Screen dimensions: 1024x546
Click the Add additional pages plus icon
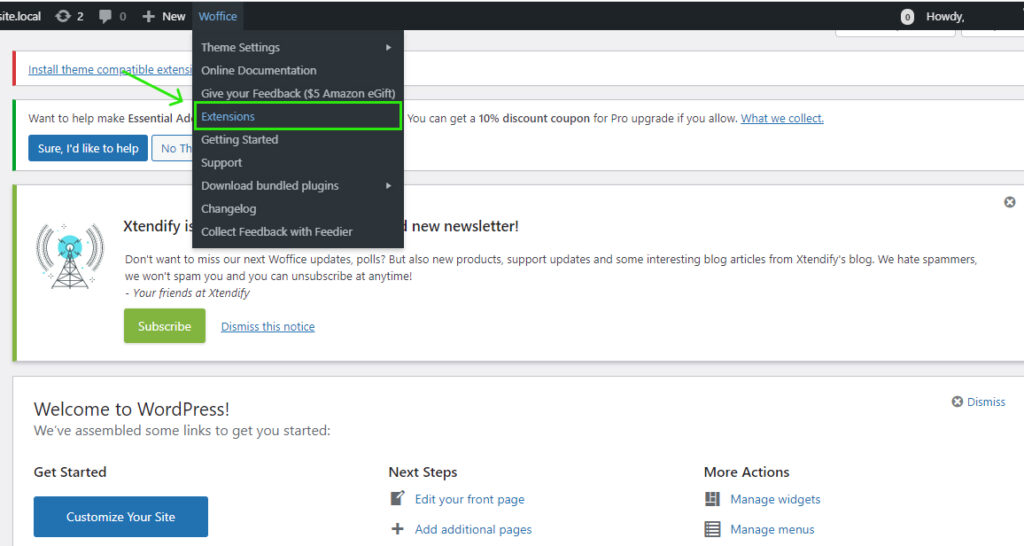pyautogui.click(x=398, y=529)
